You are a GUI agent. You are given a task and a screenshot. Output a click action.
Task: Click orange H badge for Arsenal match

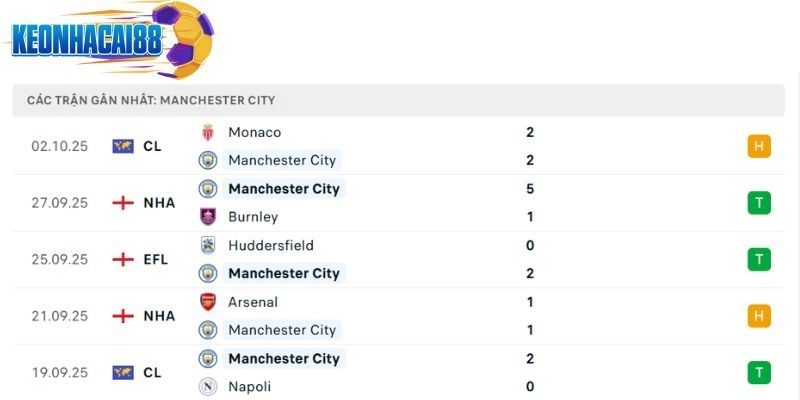pyautogui.click(x=759, y=316)
